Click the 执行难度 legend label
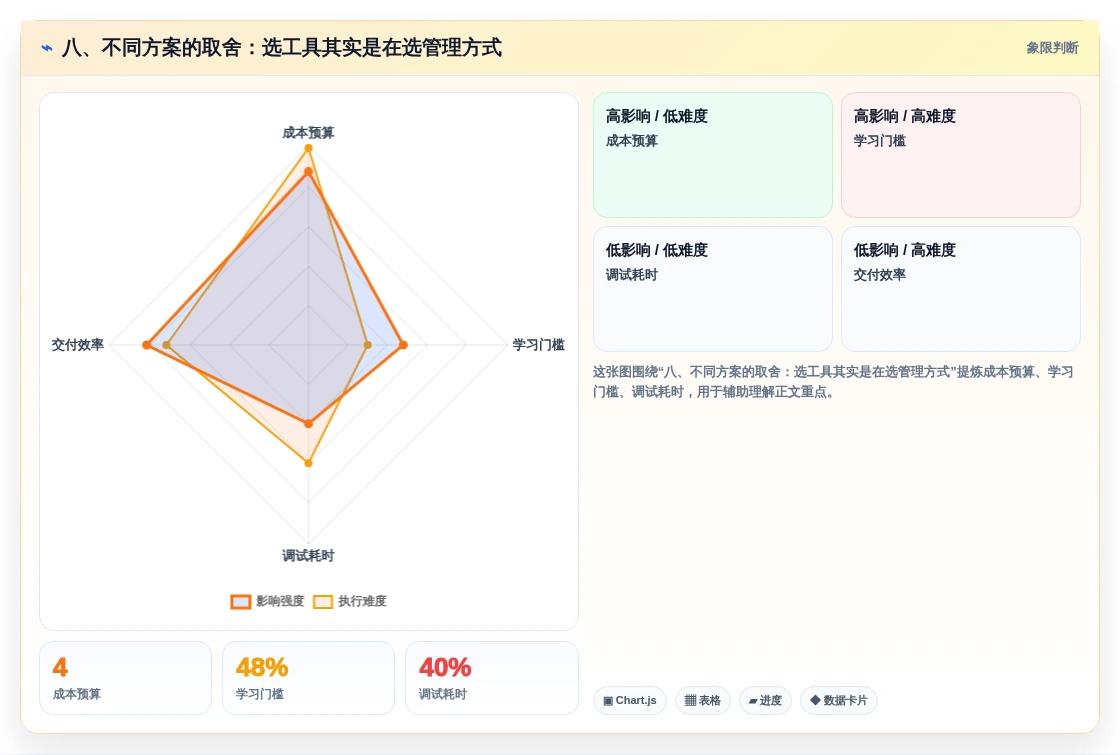 pyautogui.click(x=362, y=601)
